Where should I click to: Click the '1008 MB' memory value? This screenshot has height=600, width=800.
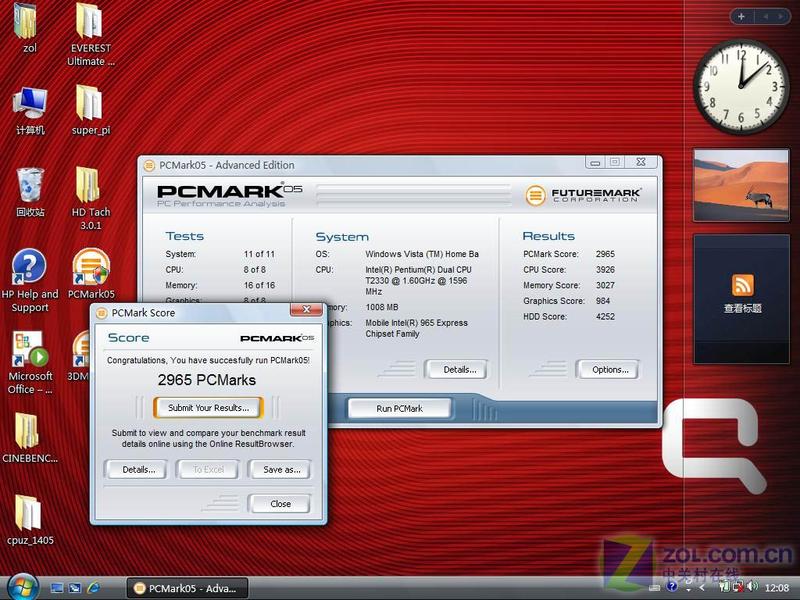click(382, 307)
